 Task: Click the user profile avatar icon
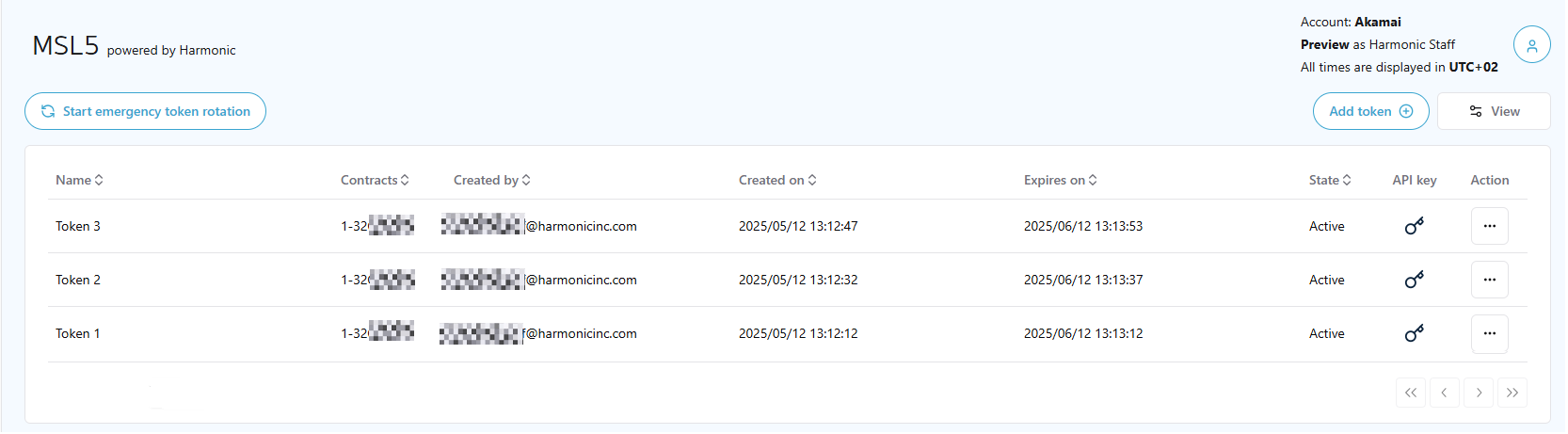[1531, 44]
